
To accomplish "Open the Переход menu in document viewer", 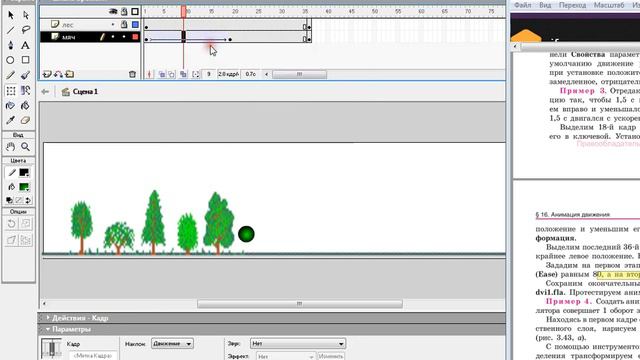I will (x=572, y=5).
